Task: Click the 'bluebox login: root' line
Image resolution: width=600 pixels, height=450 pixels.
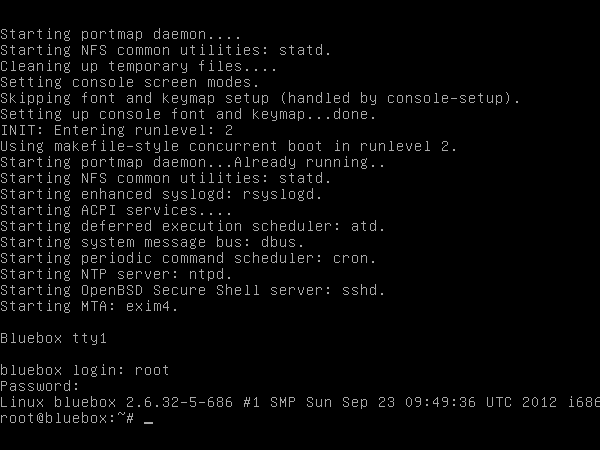Action: 85,370
